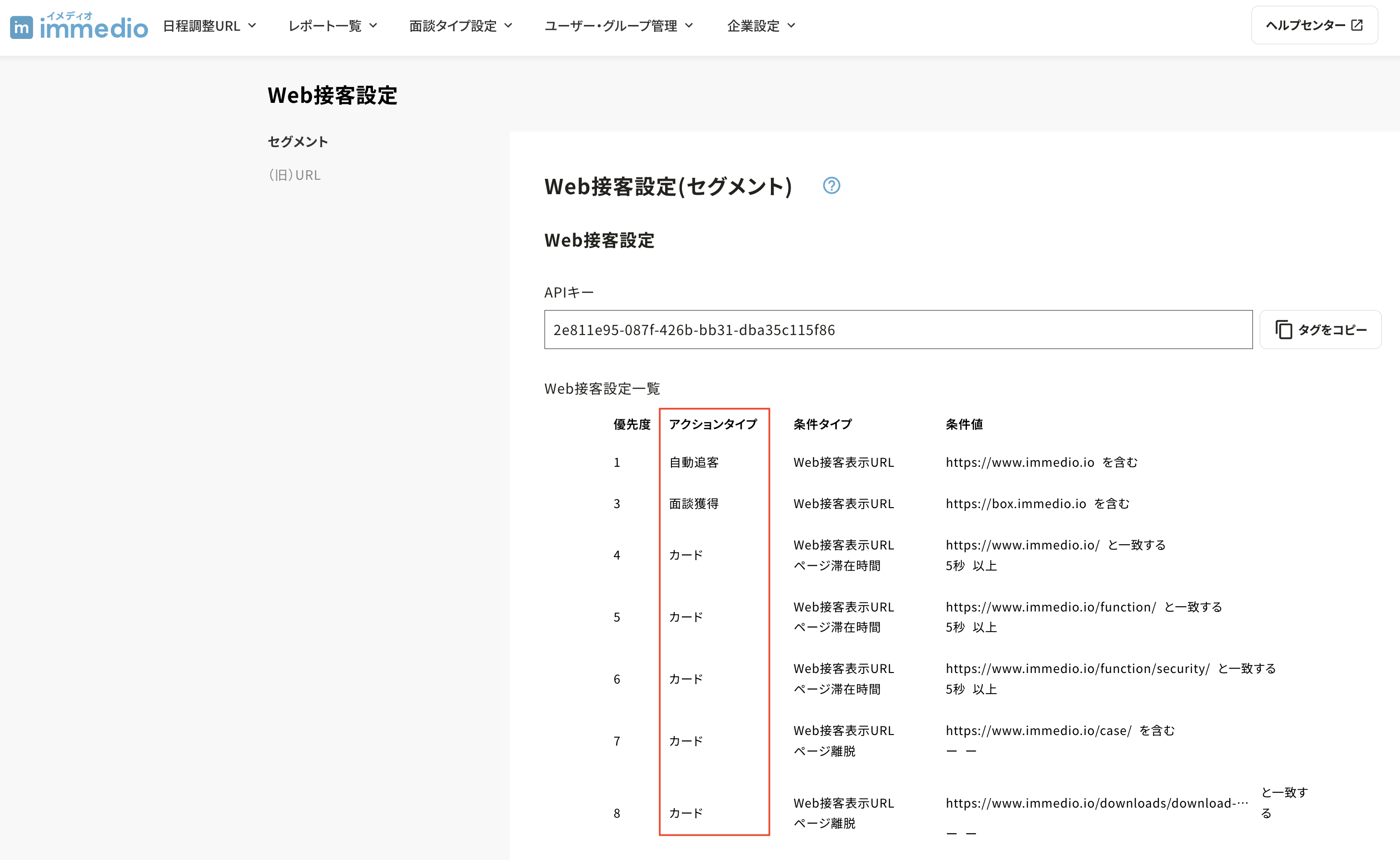Click external link icon in ヘルプセンター
This screenshot has width=1400, height=860.
(1357, 25)
